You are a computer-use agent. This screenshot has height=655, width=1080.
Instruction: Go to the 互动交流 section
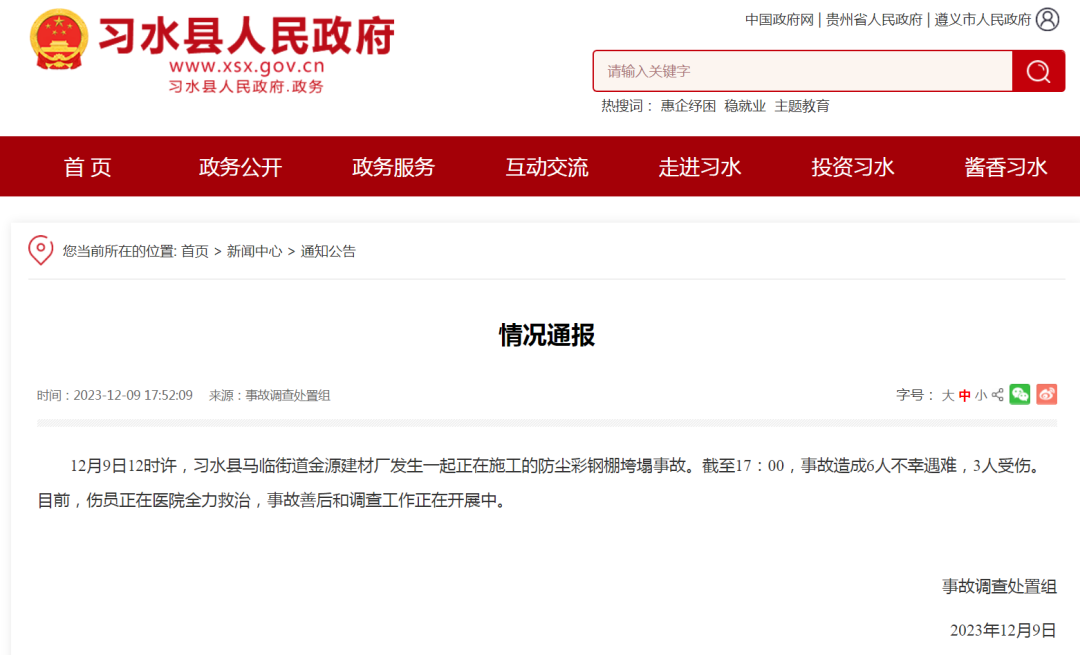547,167
